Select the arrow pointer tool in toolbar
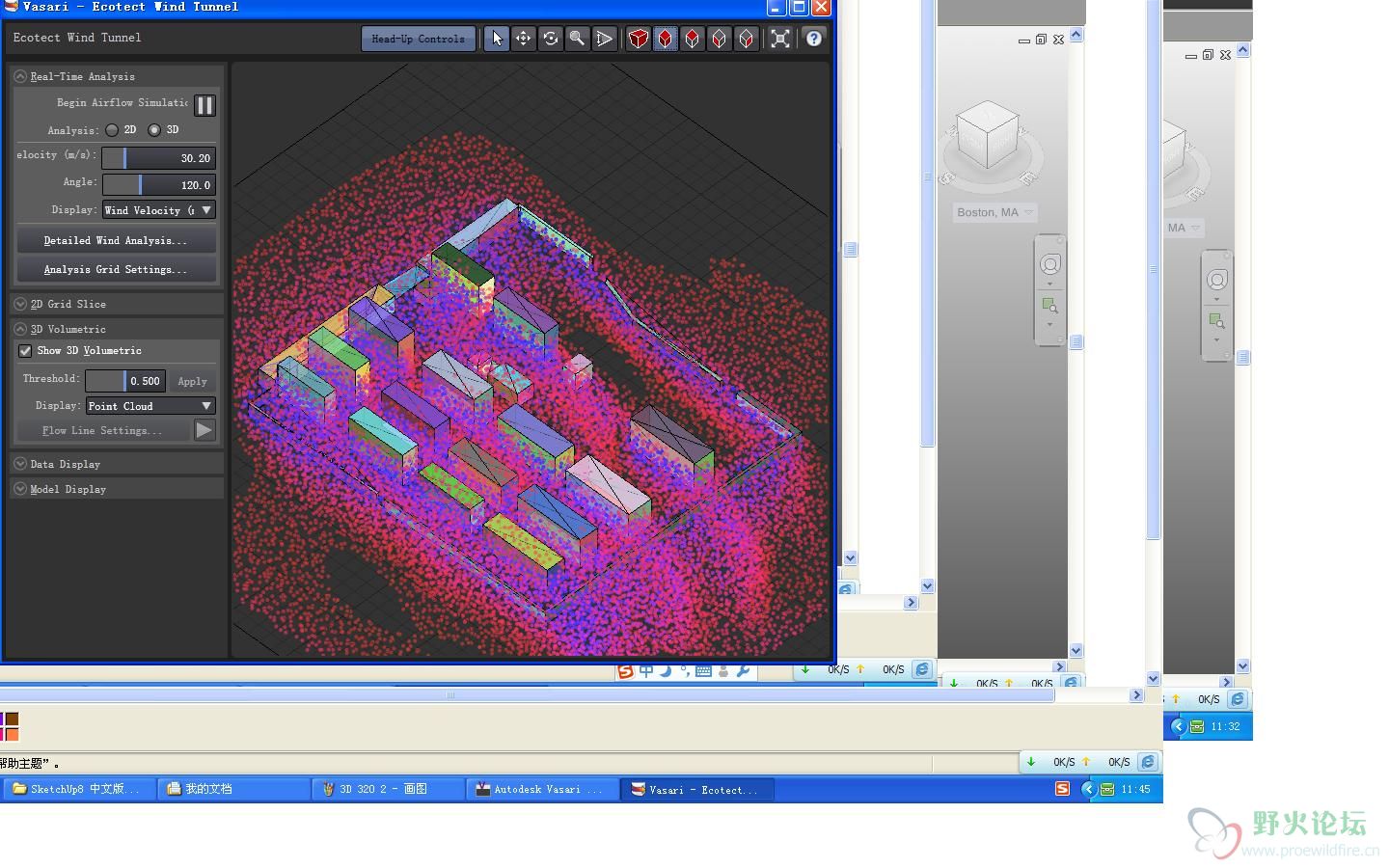The width and height of the screenshot is (1389, 868). (x=497, y=39)
